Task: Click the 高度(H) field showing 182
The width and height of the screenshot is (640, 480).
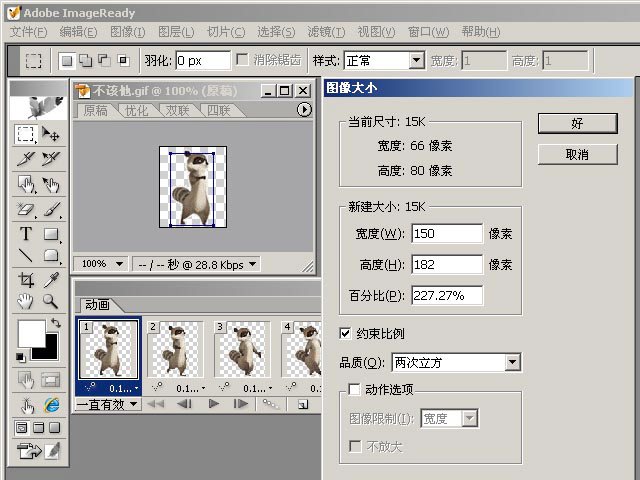Action: pos(447,264)
